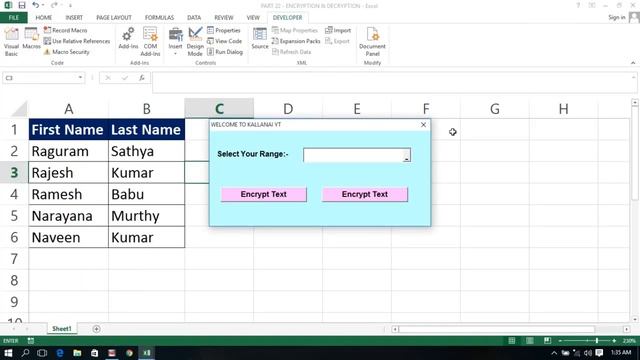Select row 5 header

pyautogui.click(x=14, y=216)
